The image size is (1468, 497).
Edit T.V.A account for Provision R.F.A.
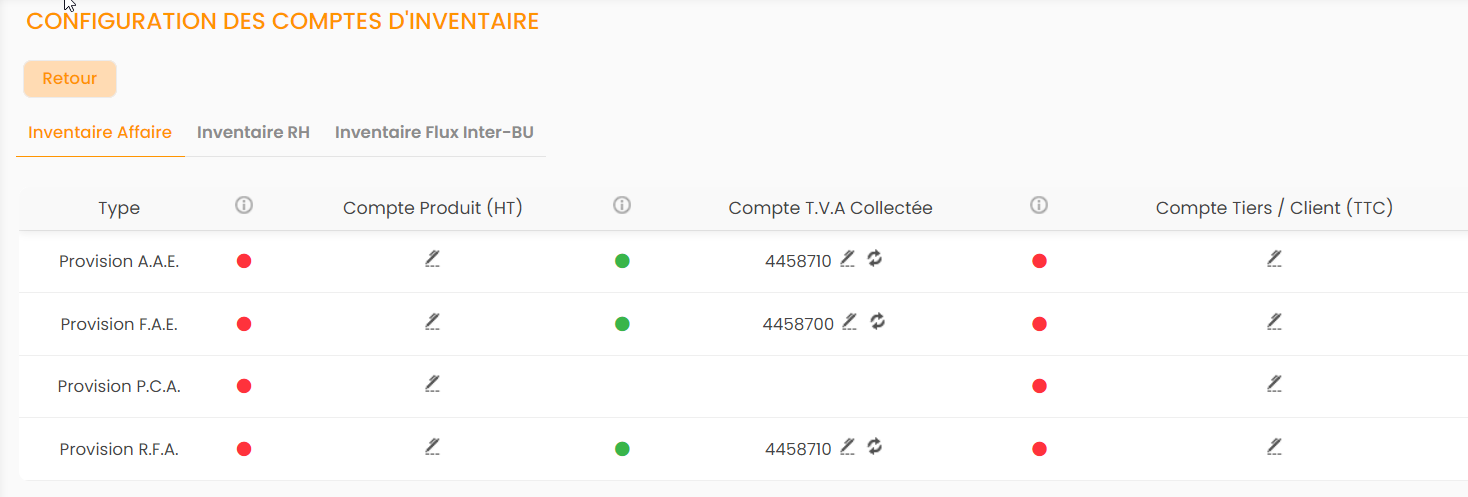coord(848,447)
